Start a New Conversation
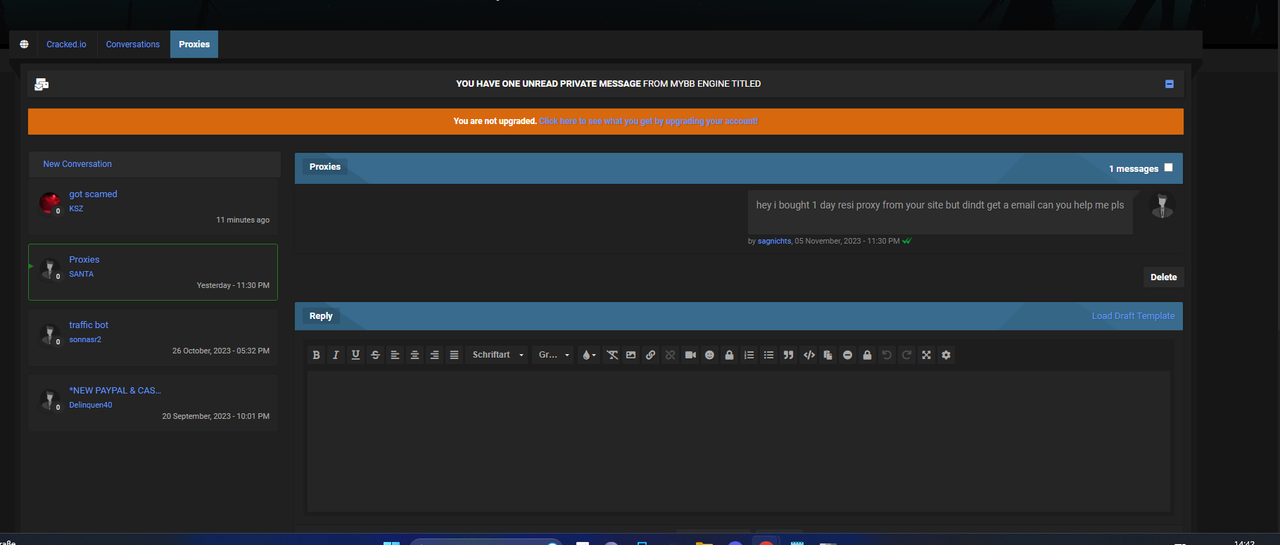The image size is (1280, 545). click(x=77, y=164)
